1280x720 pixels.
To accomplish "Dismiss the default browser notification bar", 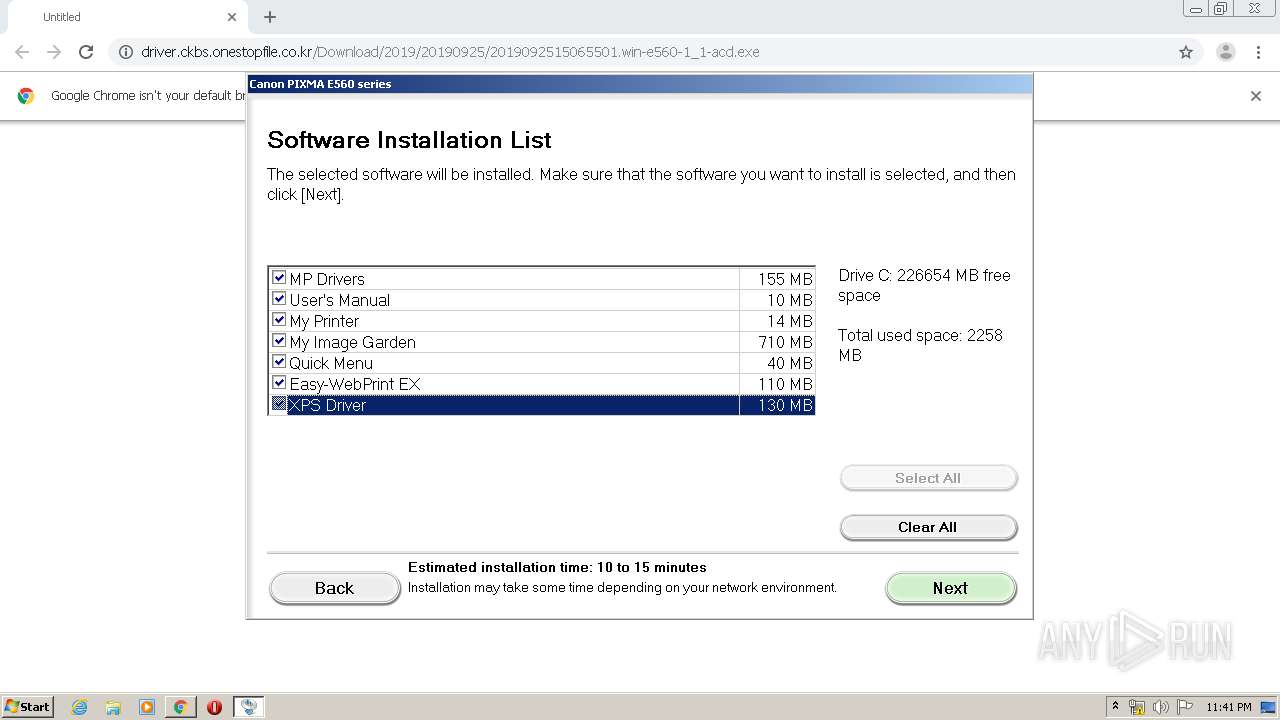I will click(x=1256, y=96).
